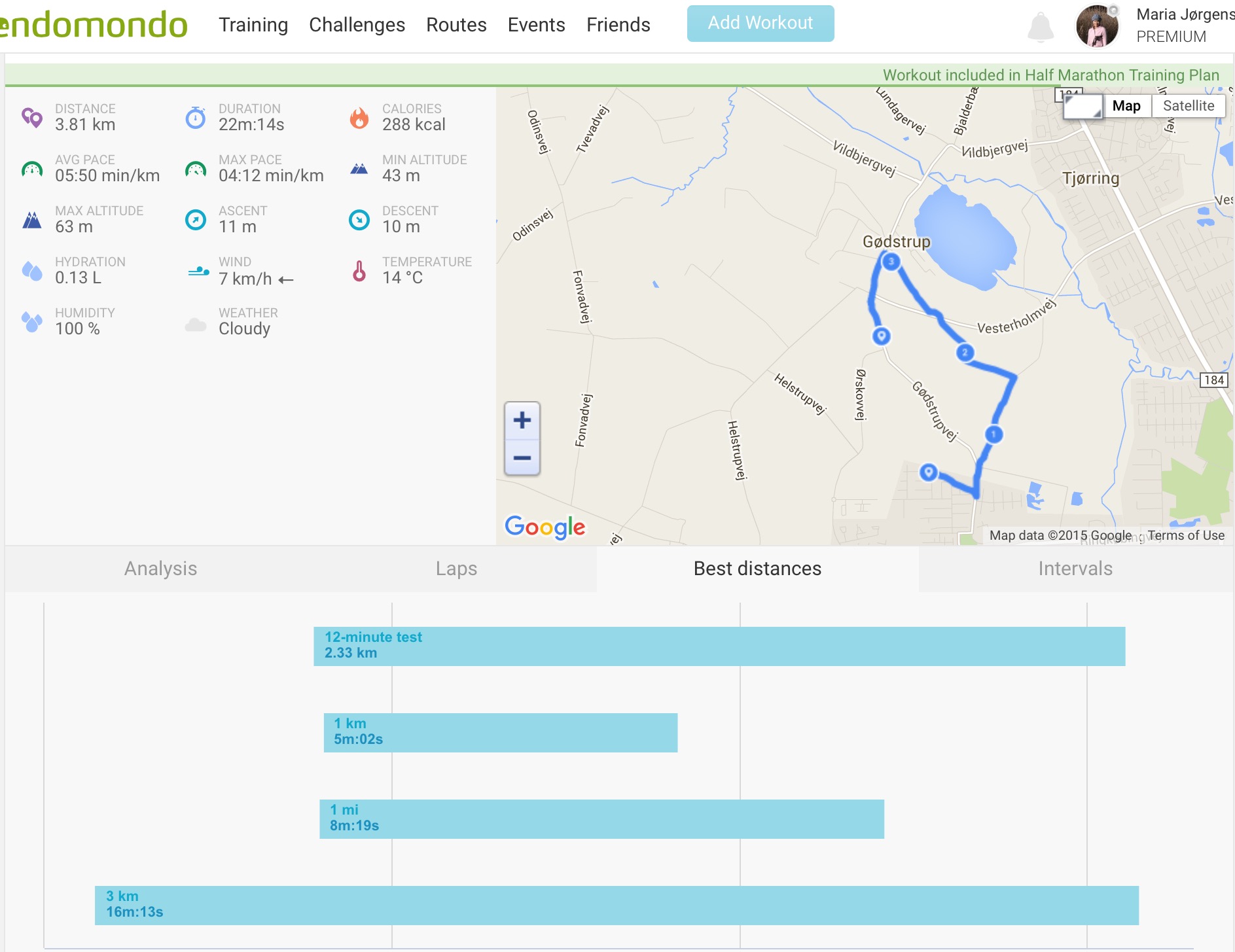The width and height of the screenshot is (1235, 952).
Task: Click the temperature thermometer icon
Action: tap(359, 271)
